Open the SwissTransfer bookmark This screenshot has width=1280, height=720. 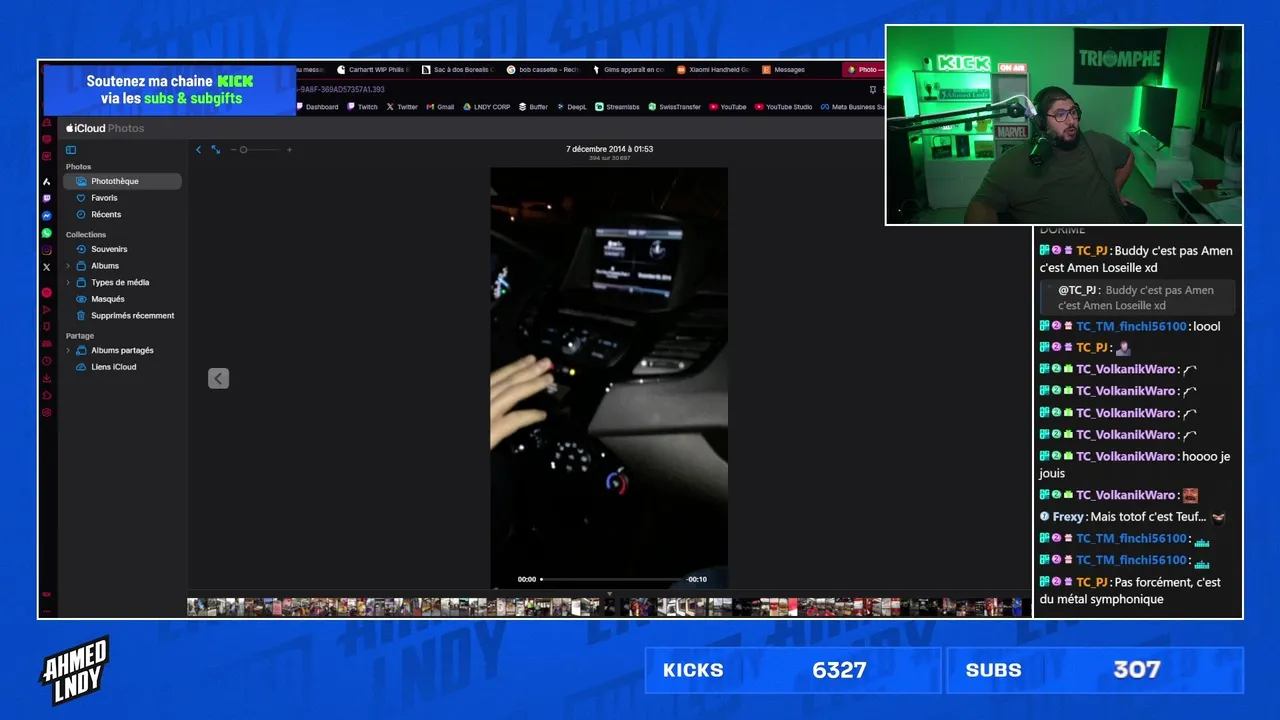675,107
